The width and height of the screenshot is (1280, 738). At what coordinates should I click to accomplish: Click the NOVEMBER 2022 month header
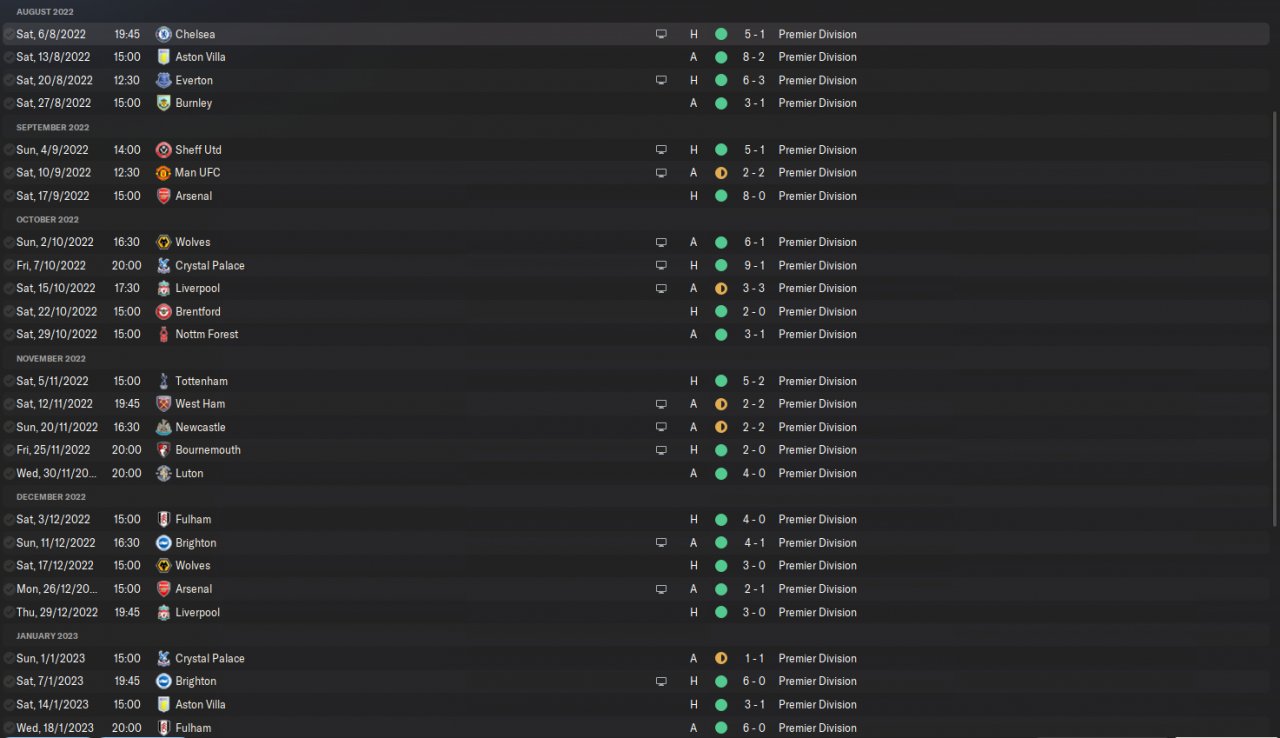click(51, 358)
